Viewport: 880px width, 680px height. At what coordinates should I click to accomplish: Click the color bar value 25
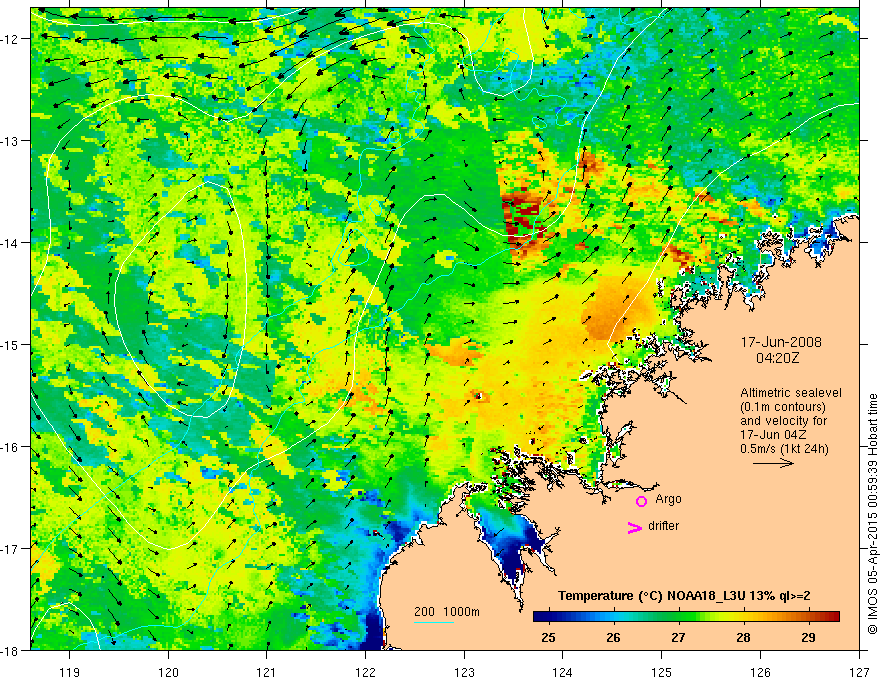click(548, 637)
